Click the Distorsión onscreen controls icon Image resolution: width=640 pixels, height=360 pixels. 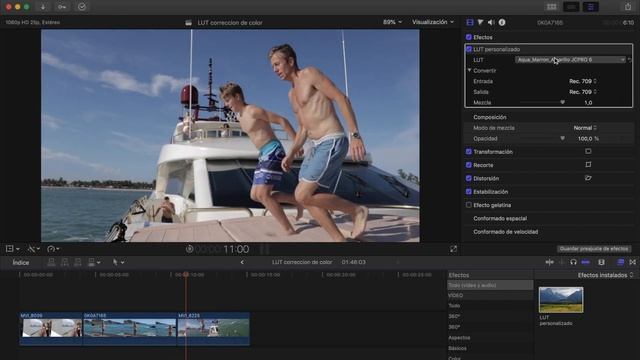[x=588, y=178]
